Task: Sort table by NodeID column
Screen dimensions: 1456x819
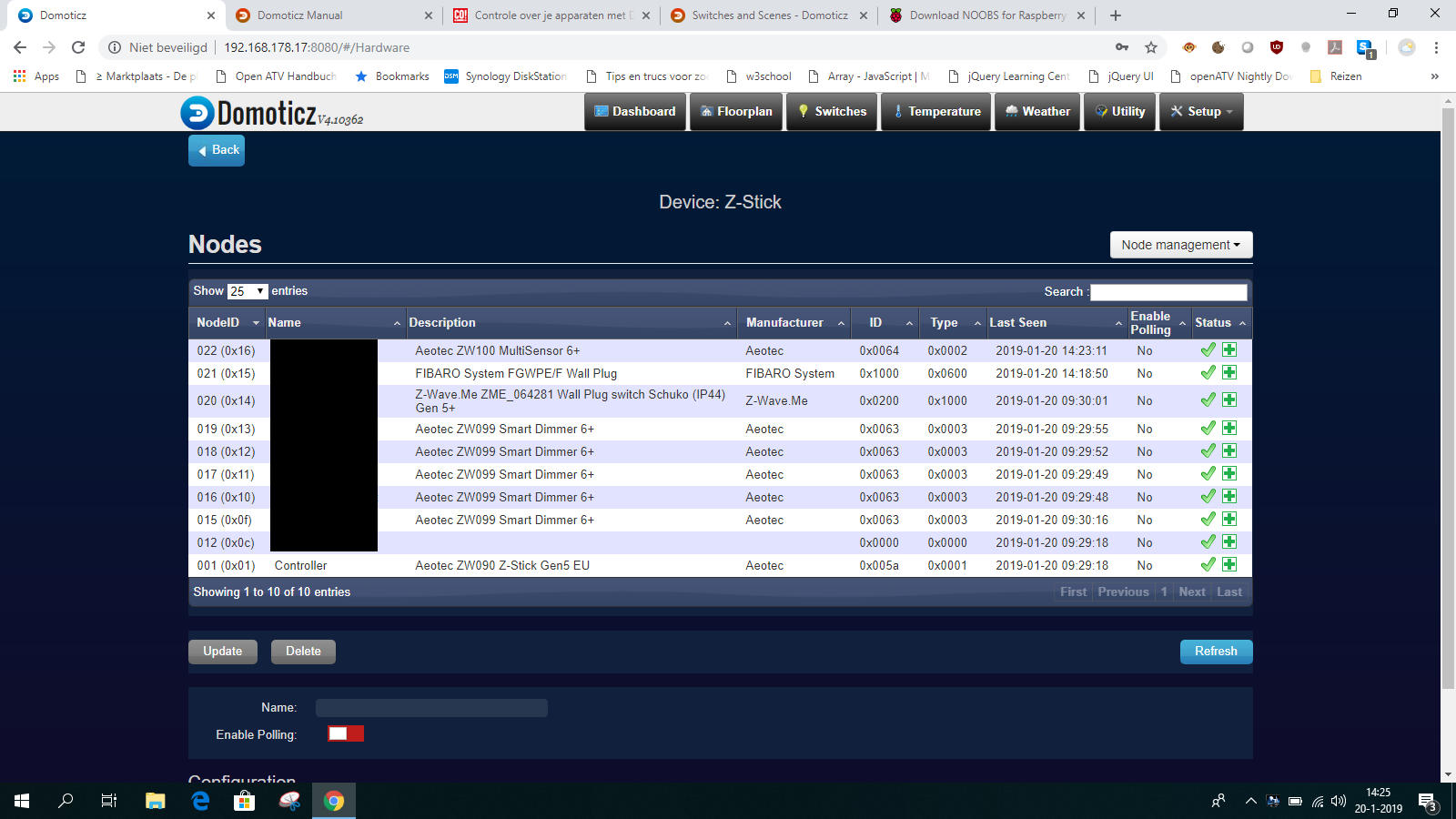Action: tap(227, 323)
